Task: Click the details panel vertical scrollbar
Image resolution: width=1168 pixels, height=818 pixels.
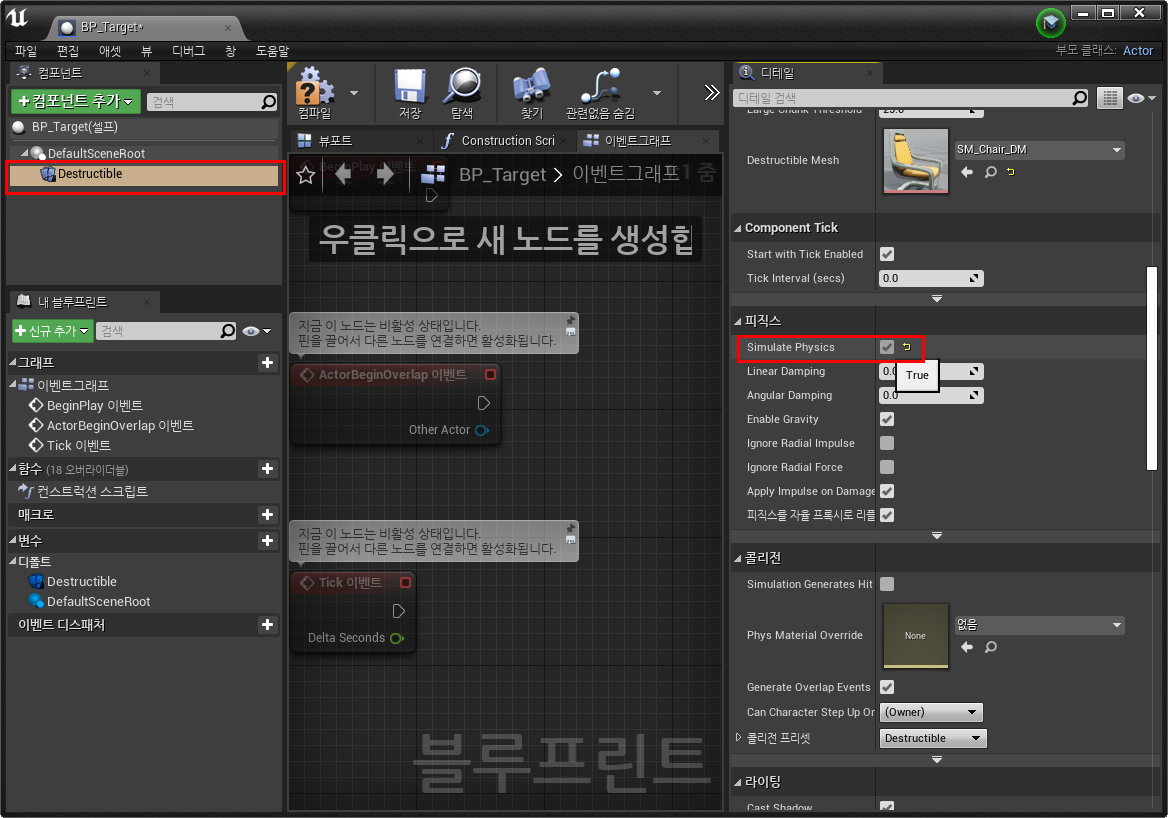Action: (x=1152, y=369)
